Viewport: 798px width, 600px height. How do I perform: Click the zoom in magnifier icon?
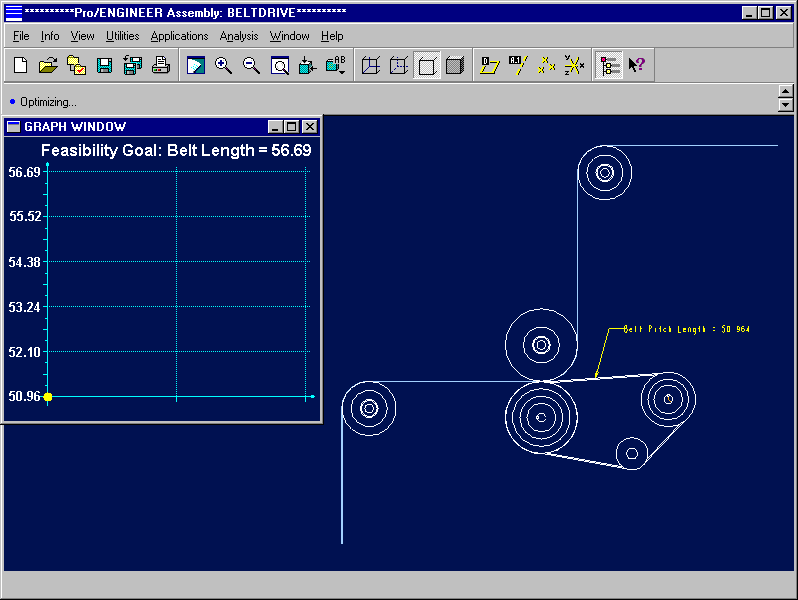223,66
